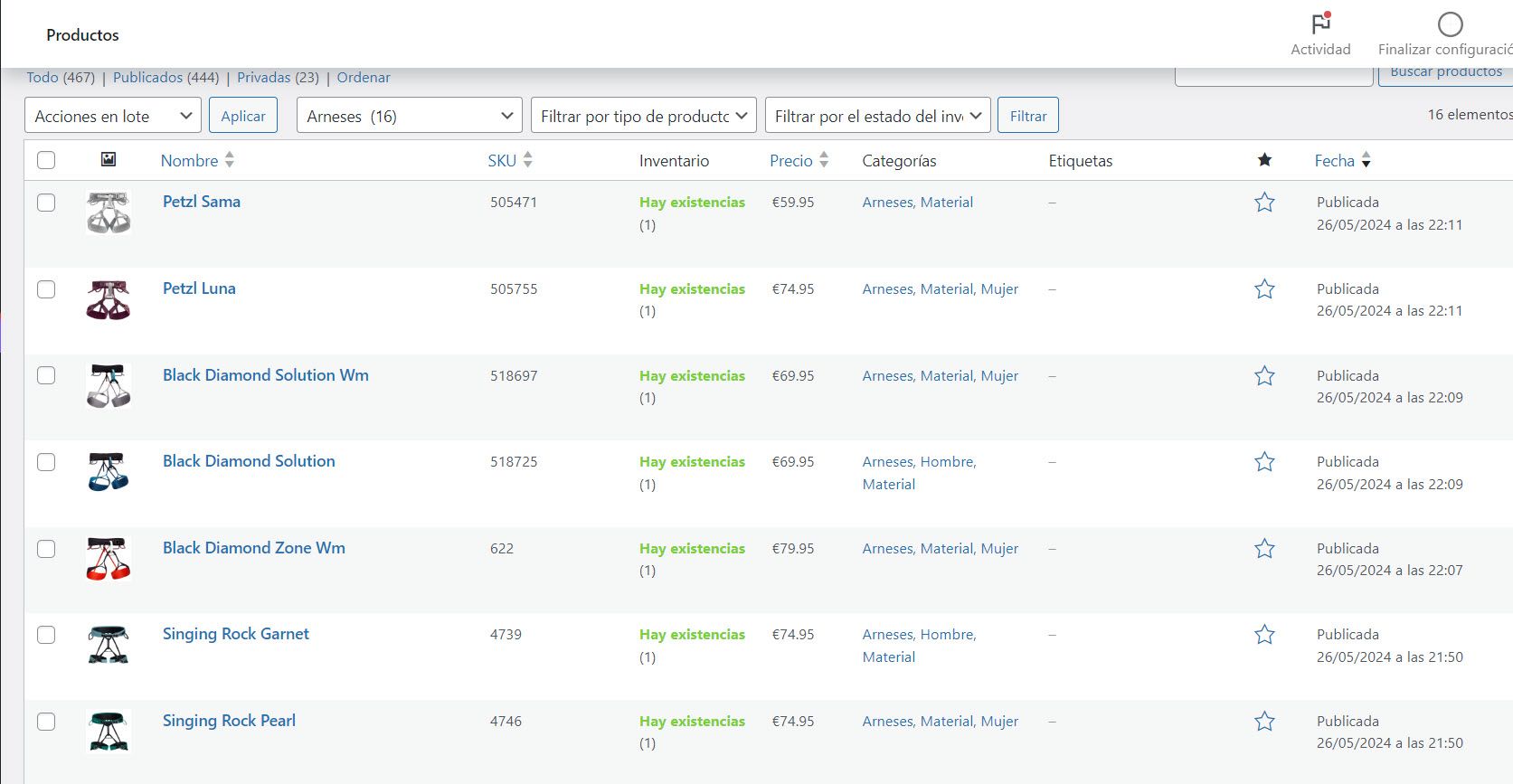The width and height of the screenshot is (1513, 784).
Task: Click the Finalizar configuración circle icon
Action: [1450, 24]
